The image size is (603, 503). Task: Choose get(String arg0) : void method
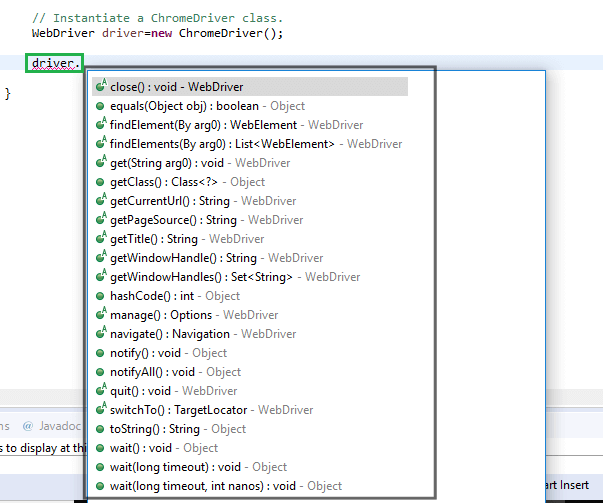point(250,163)
